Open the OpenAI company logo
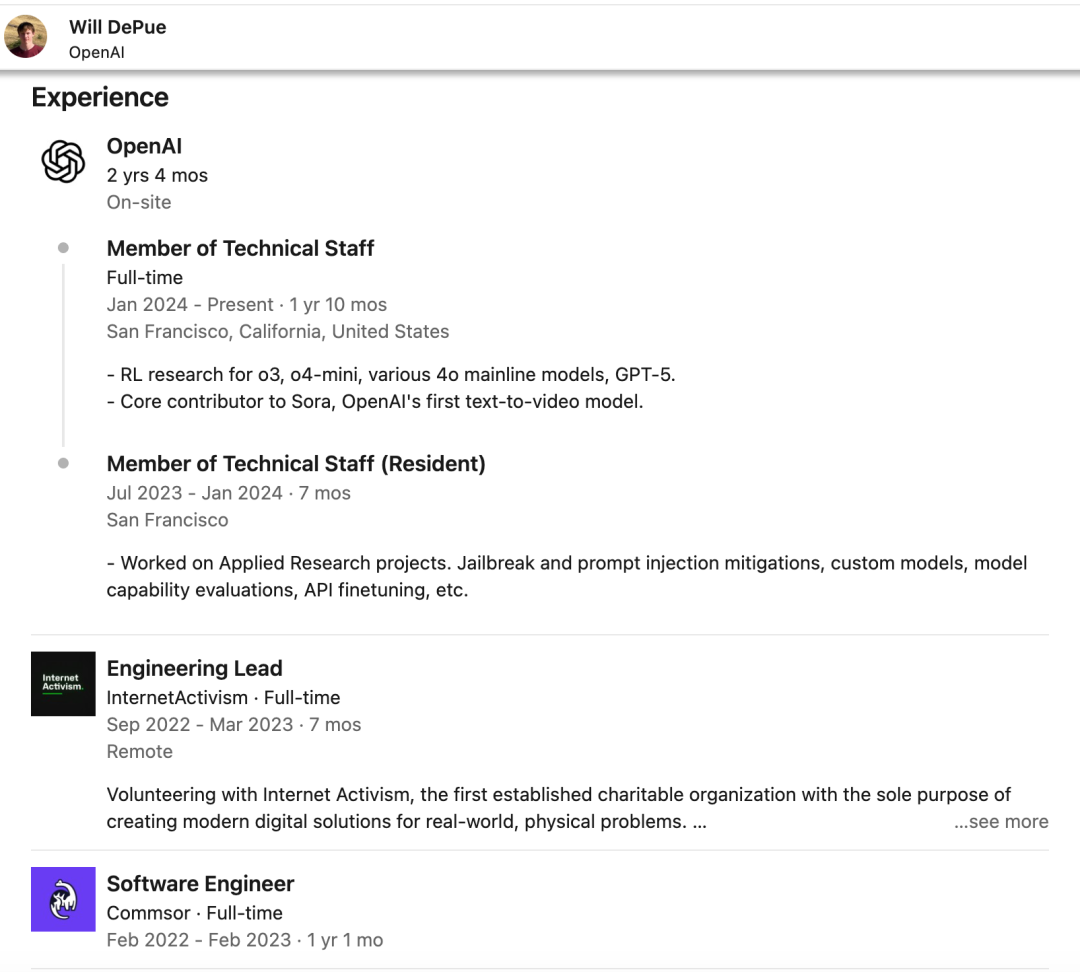Image resolution: width=1080 pixels, height=972 pixels. [x=63, y=161]
